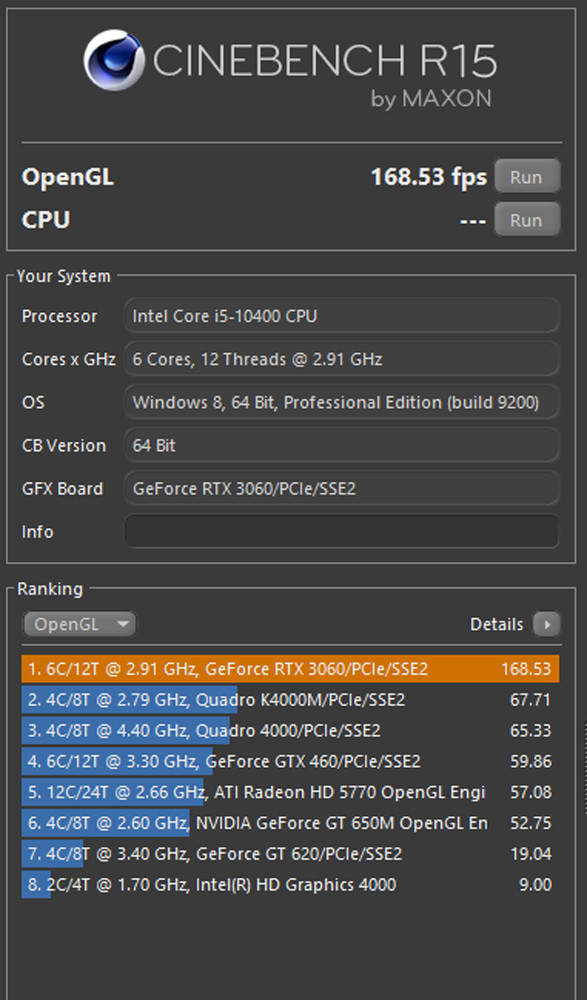Click the CB Version 64 Bit field
The image size is (587, 1000).
[x=341, y=445]
